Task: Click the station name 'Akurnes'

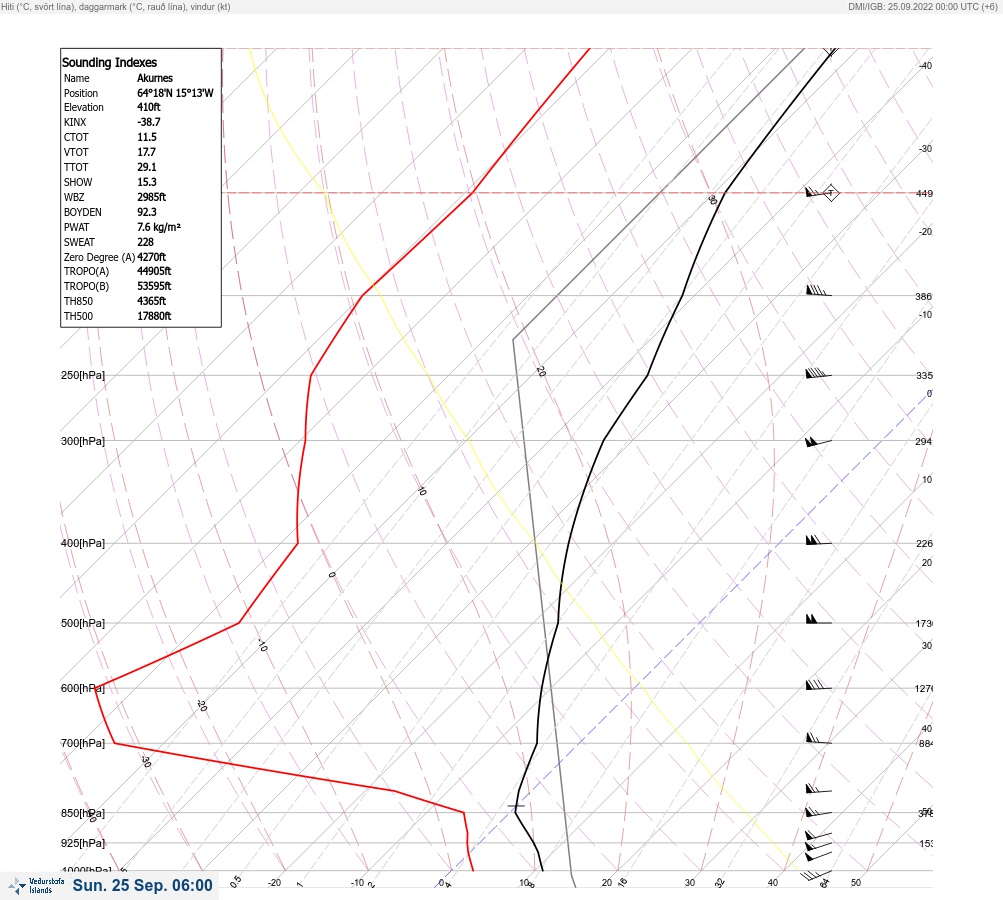Action: (155, 78)
